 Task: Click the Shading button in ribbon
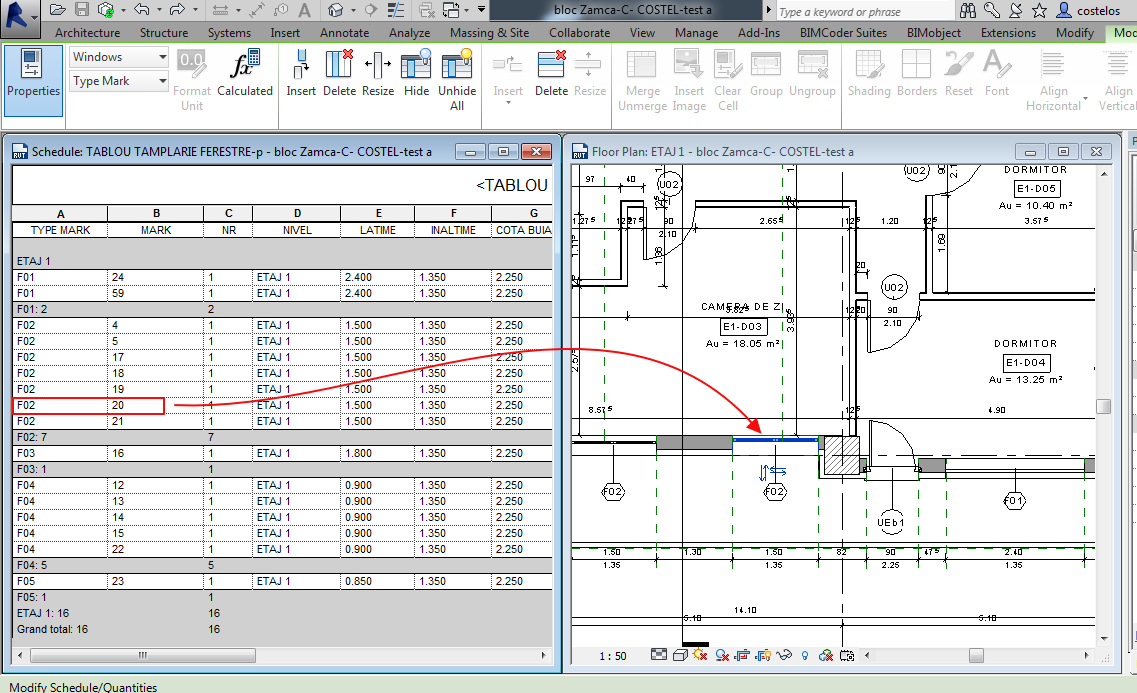(x=869, y=72)
